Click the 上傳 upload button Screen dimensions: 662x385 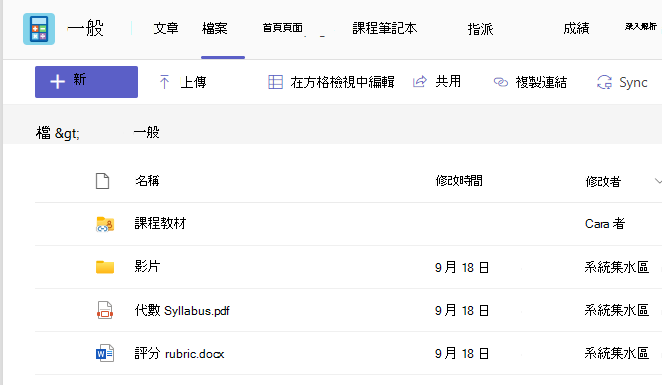click(183, 82)
